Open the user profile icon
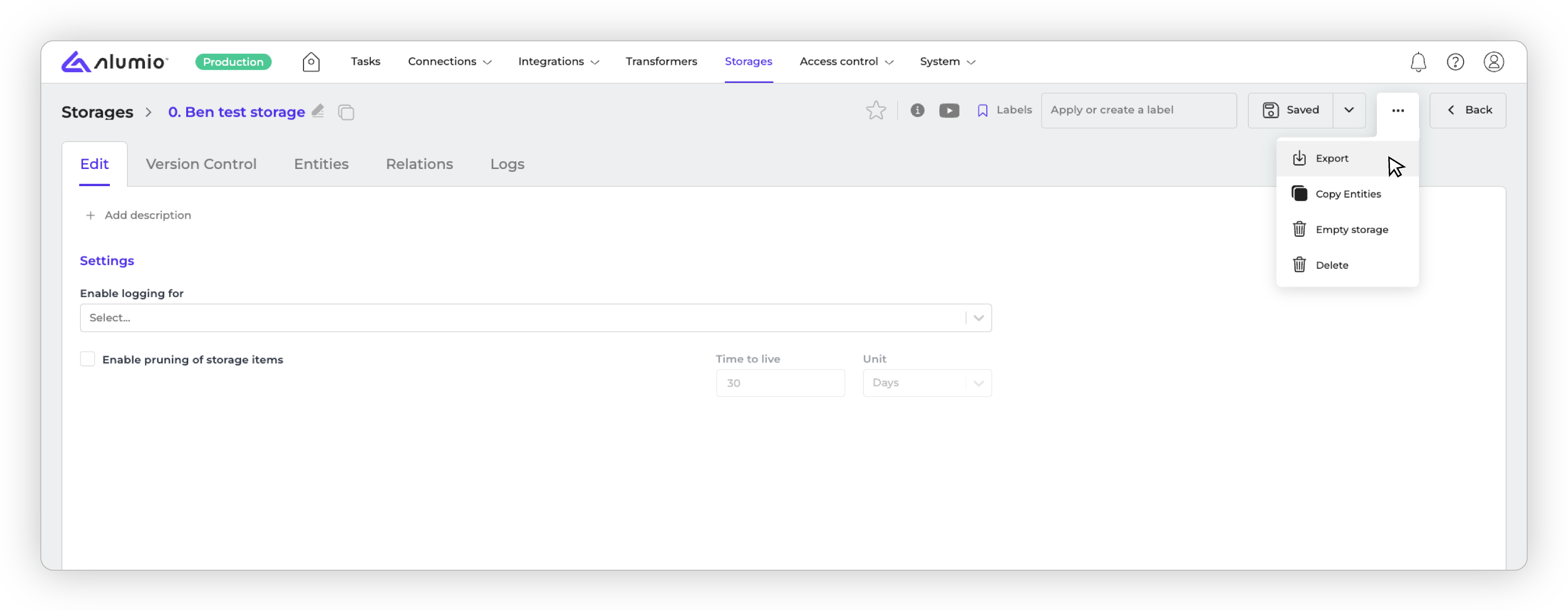This screenshot has height=611, width=1568. pos(1493,62)
